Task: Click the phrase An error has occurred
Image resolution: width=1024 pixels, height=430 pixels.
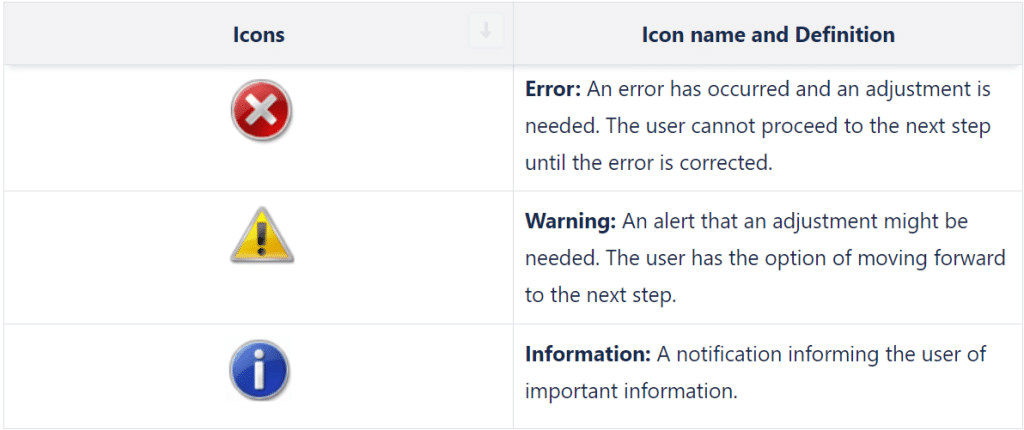Action: [x=677, y=88]
